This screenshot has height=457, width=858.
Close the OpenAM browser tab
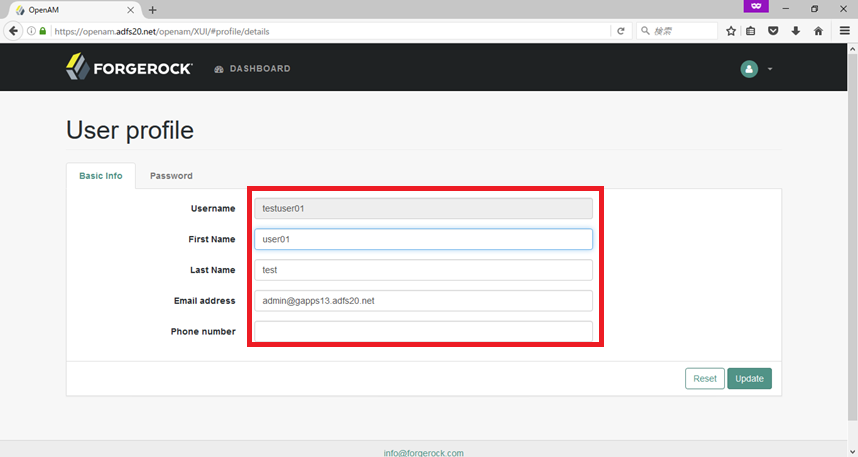point(130,10)
